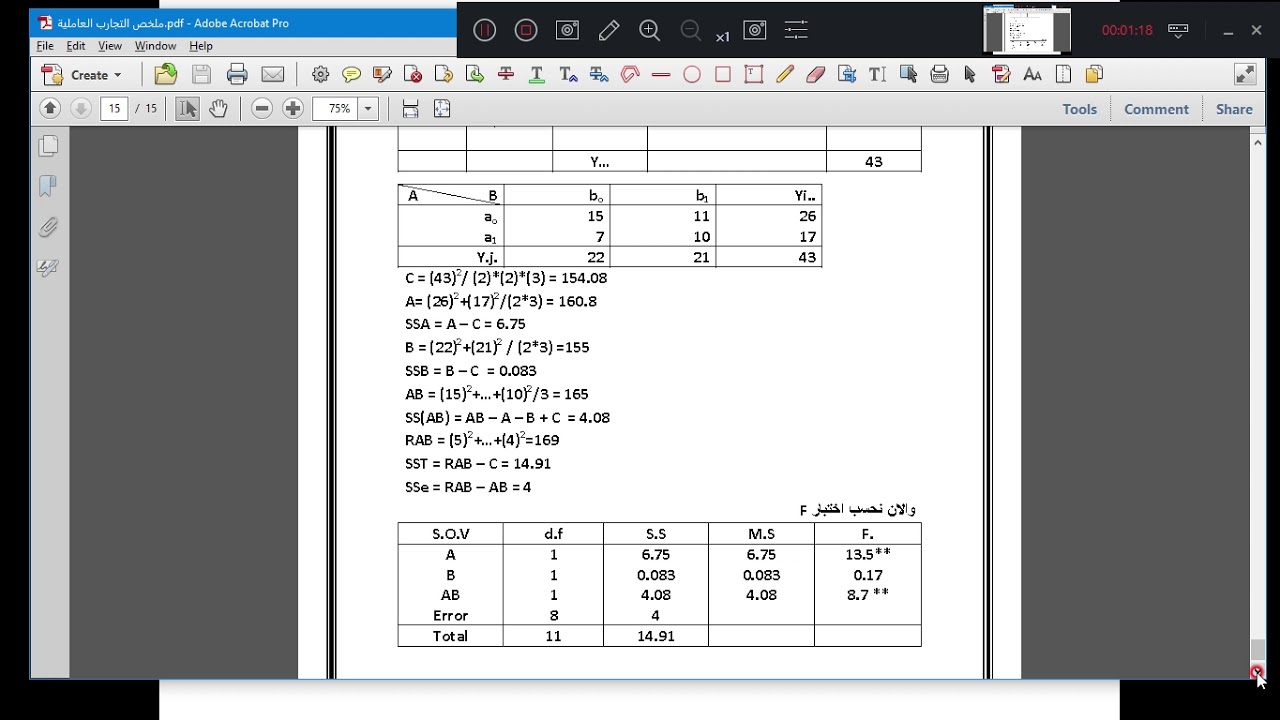Viewport: 1280px width, 720px height.
Task: Fit page to window width
Action: (410, 109)
